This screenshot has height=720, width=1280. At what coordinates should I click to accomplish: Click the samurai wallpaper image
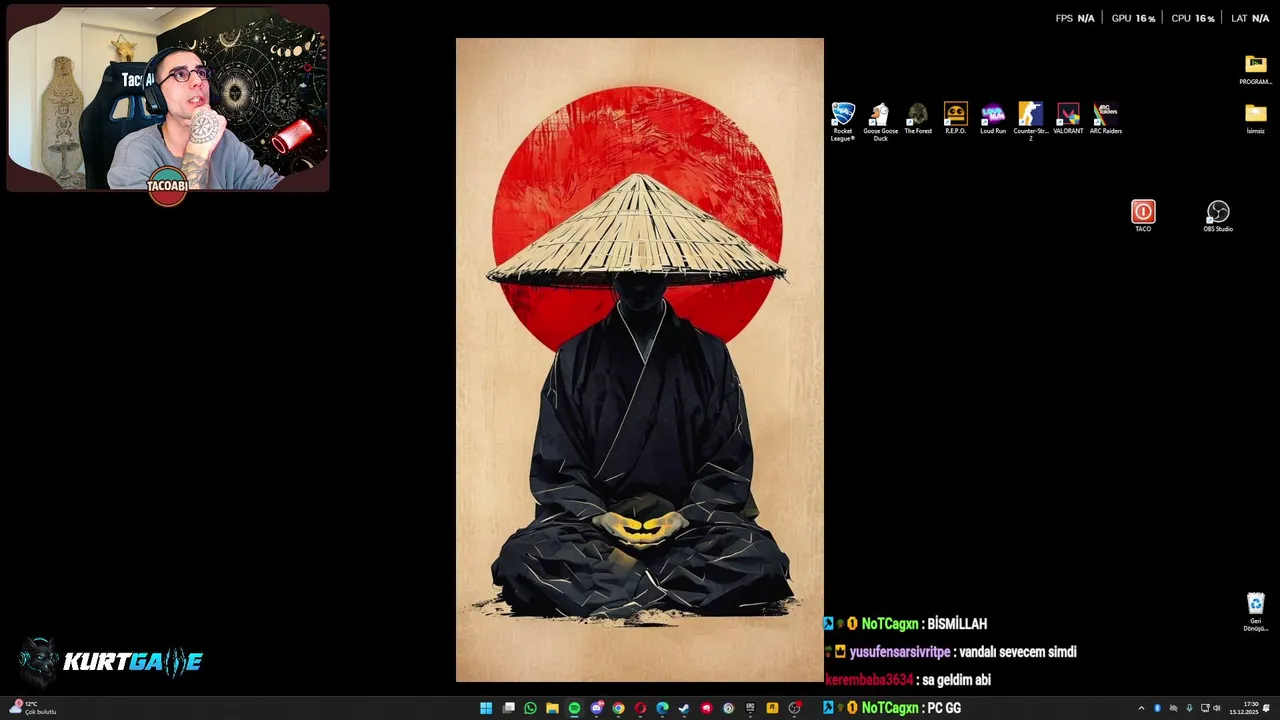[x=640, y=360]
